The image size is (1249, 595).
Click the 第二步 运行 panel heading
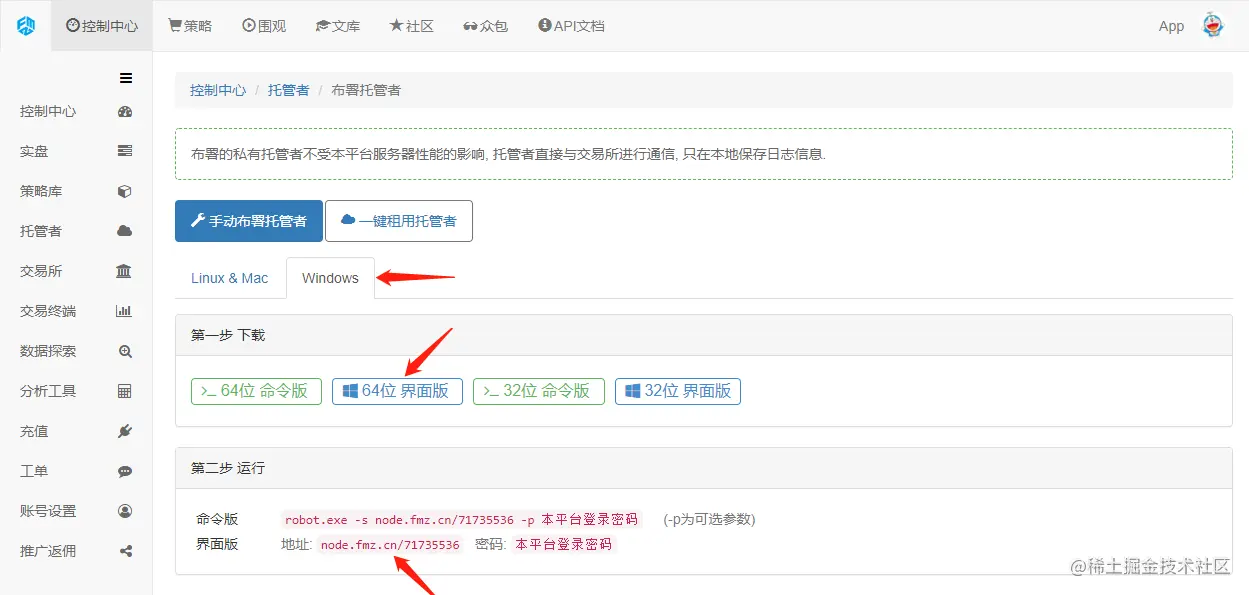[704, 468]
